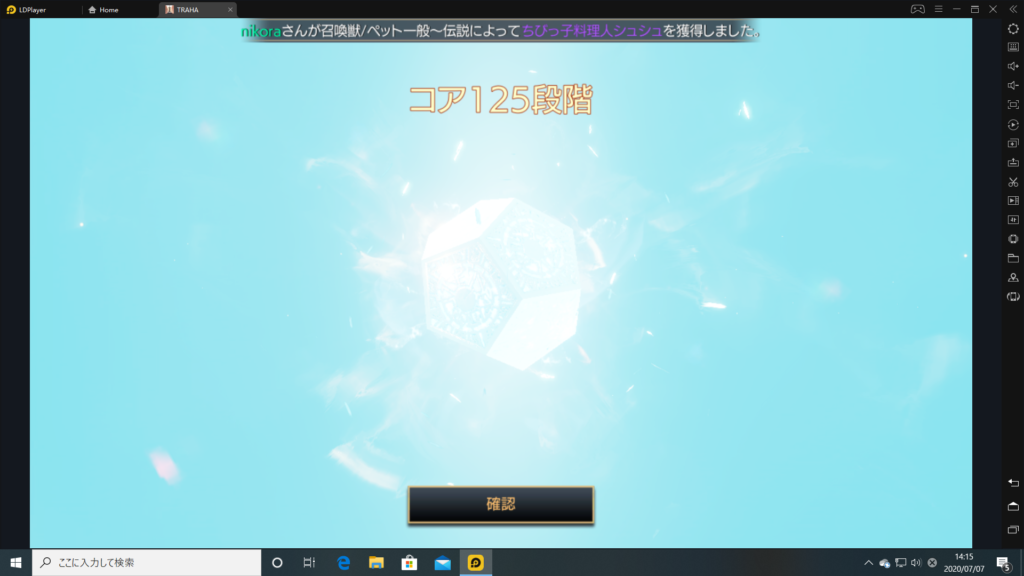Toggle fullscreen mode in the sidebar
Screen dimensions: 1024x576
[x=1013, y=104]
